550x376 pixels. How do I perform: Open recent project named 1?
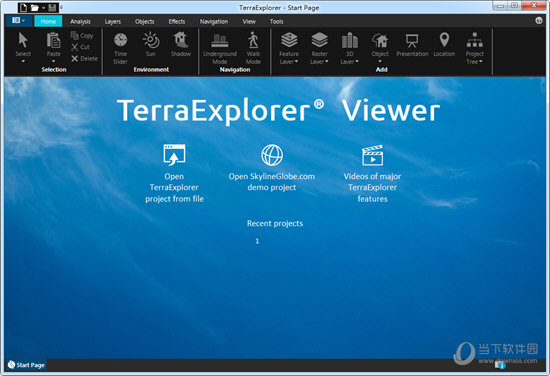[257, 241]
